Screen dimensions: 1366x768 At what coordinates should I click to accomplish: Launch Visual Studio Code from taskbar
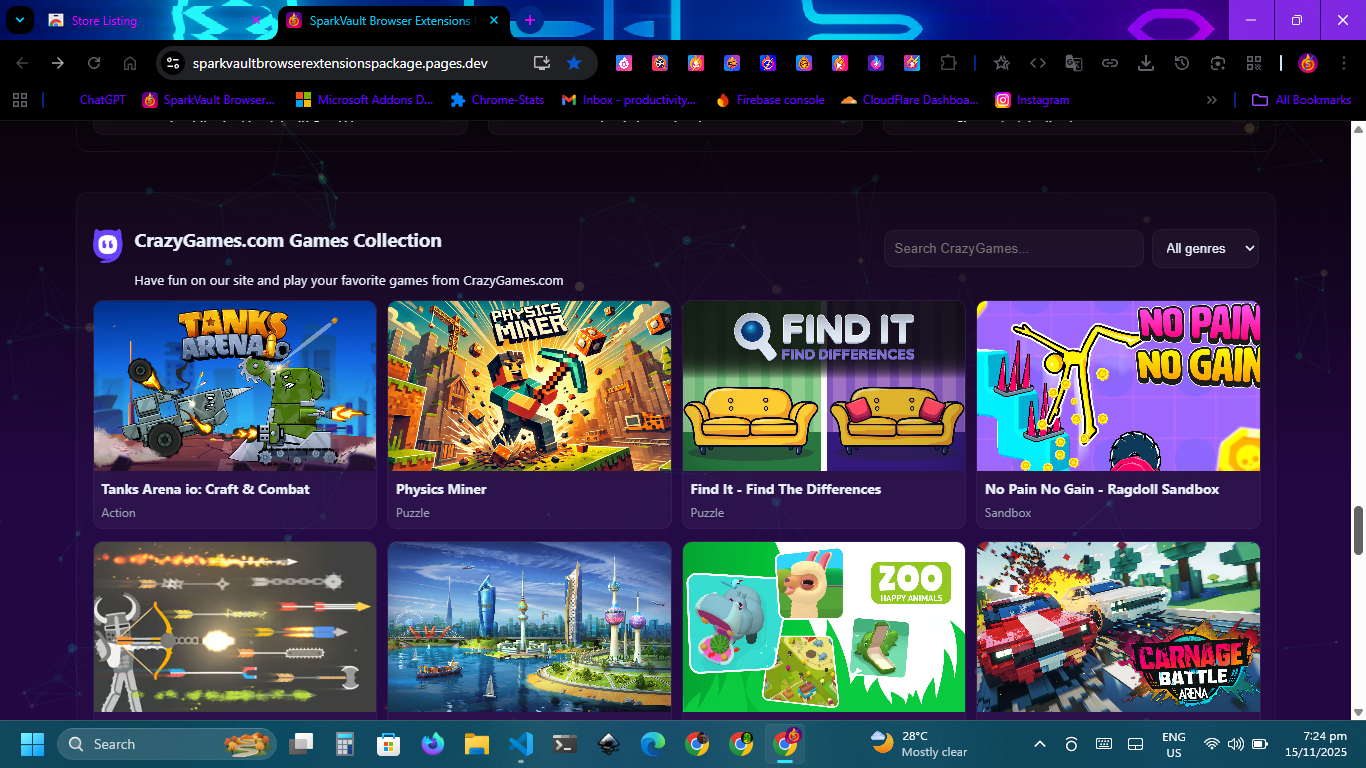pos(520,744)
